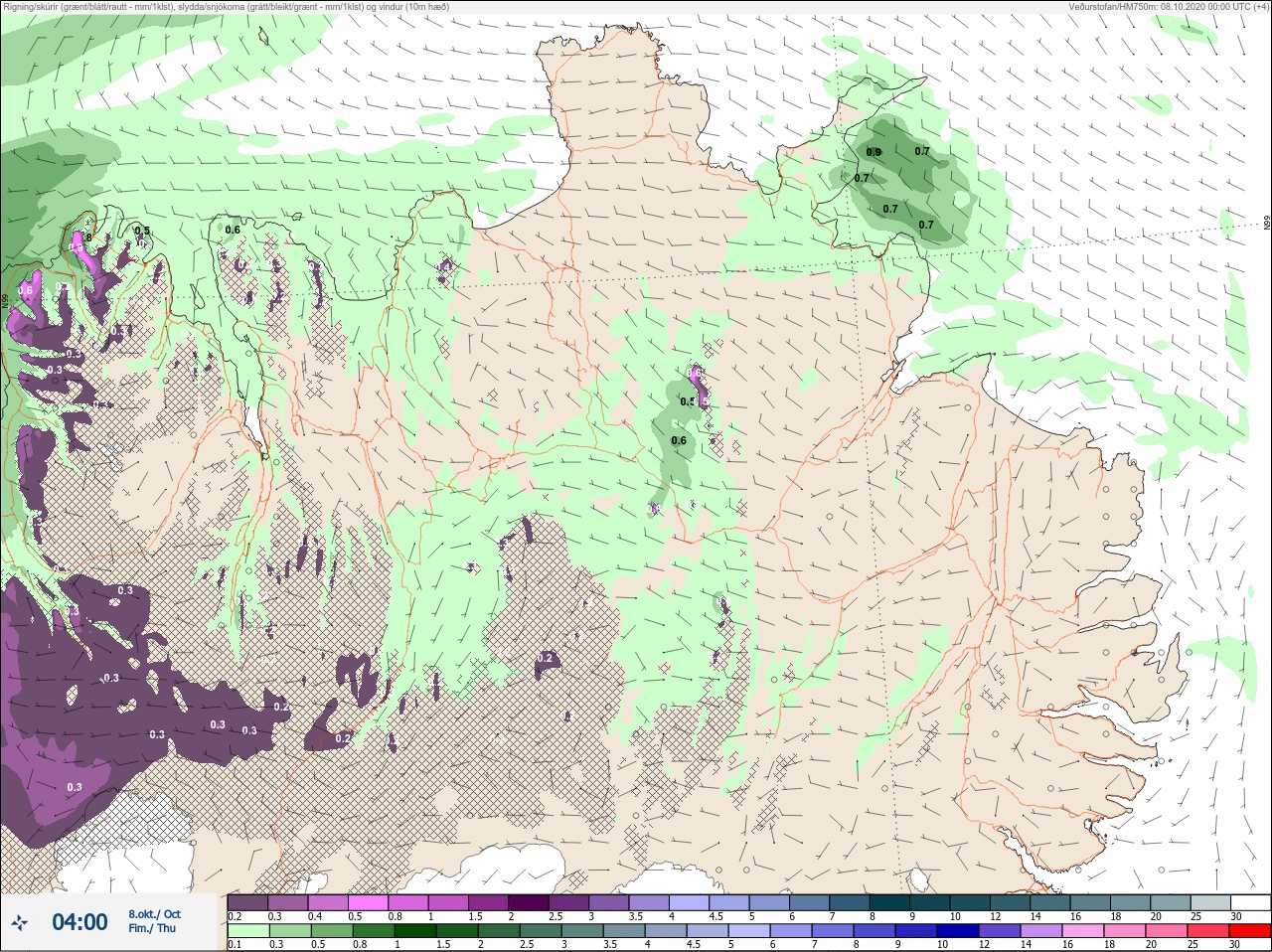Click the 0.9 precipitation value in dark green area

click(874, 152)
